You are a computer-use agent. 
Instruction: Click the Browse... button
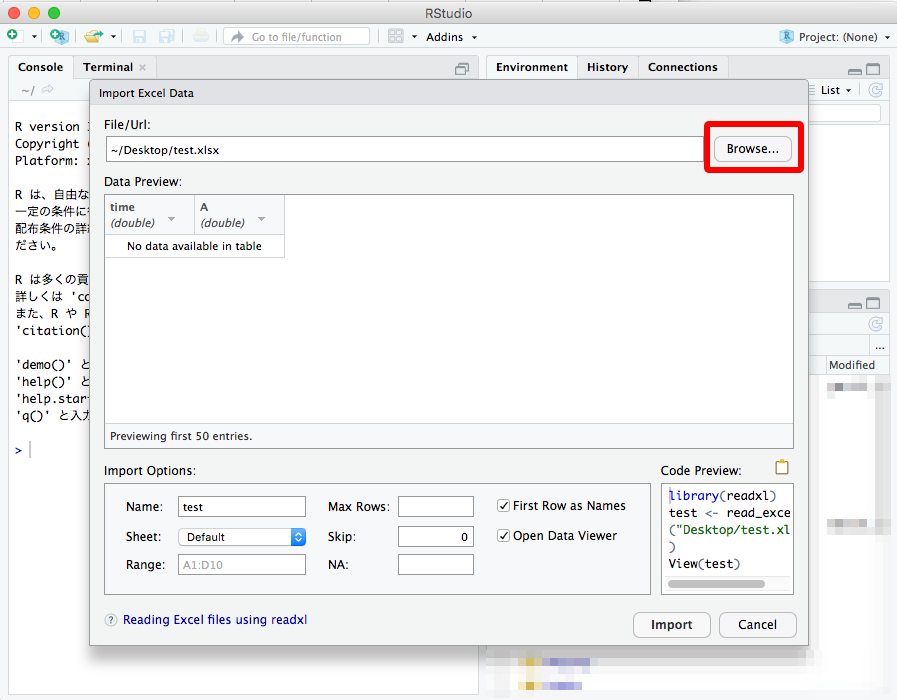click(x=753, y=149)
